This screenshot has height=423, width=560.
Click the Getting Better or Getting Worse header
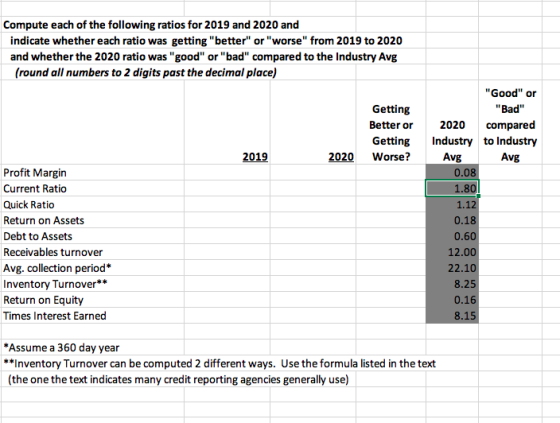coord(391,133)
